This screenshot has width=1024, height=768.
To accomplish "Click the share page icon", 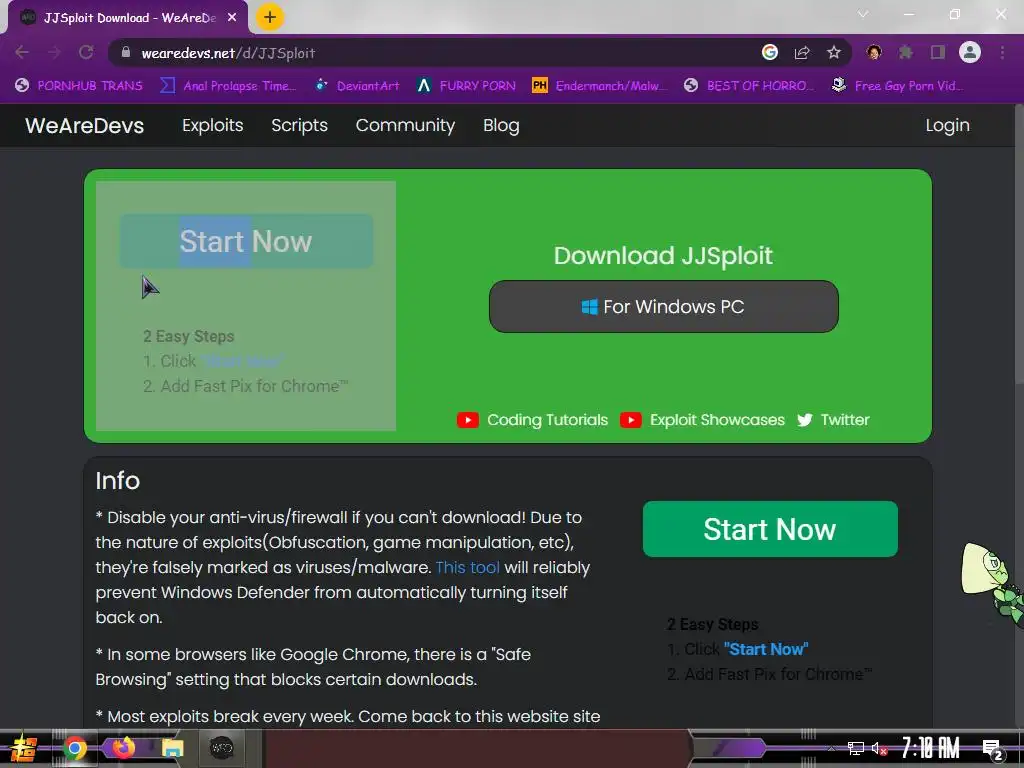I will (x=802, y=52).
